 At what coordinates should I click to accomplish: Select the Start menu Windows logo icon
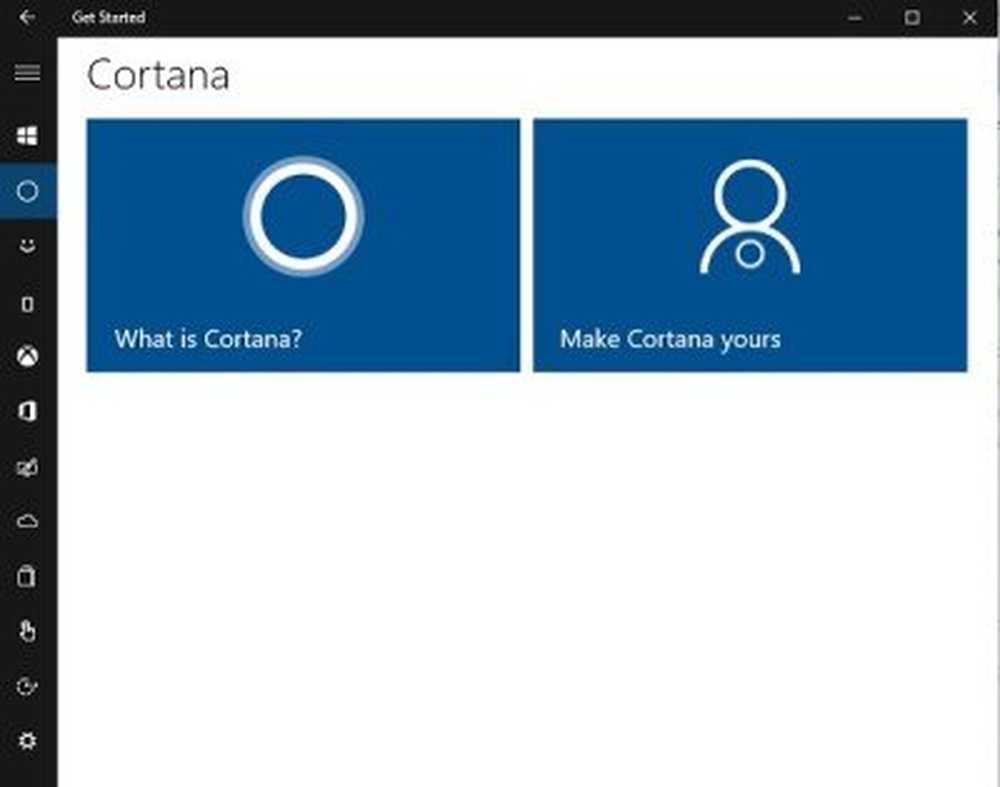click(28, 136)
